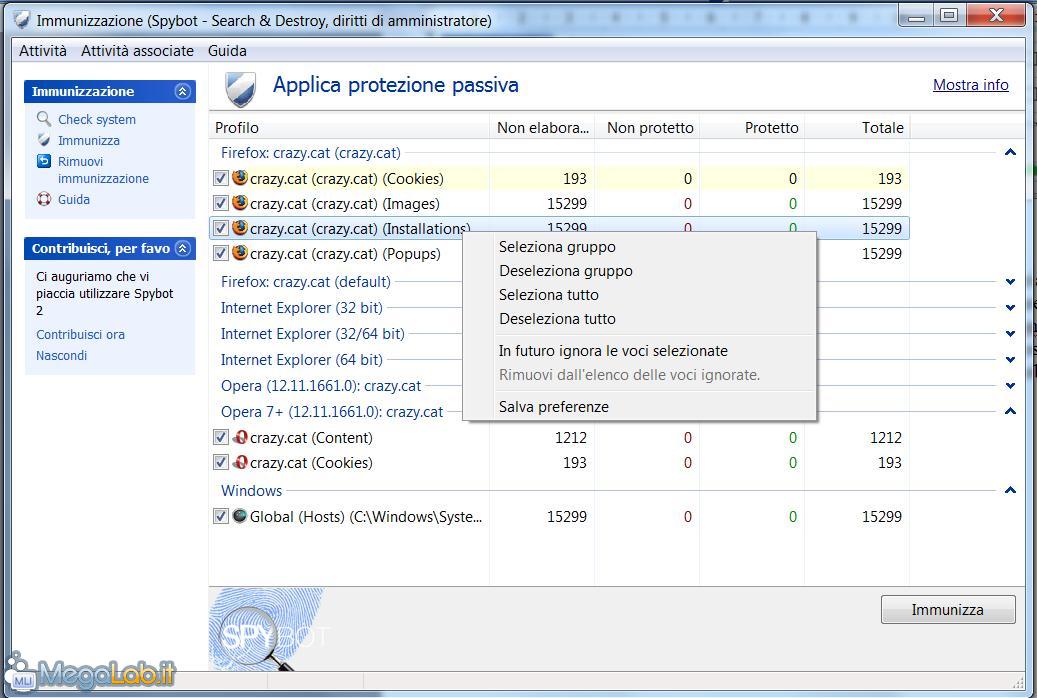Choose Deseleziona tutto from context menu
This screenshot has width=1037, height=698.
[x=640, y=318]
